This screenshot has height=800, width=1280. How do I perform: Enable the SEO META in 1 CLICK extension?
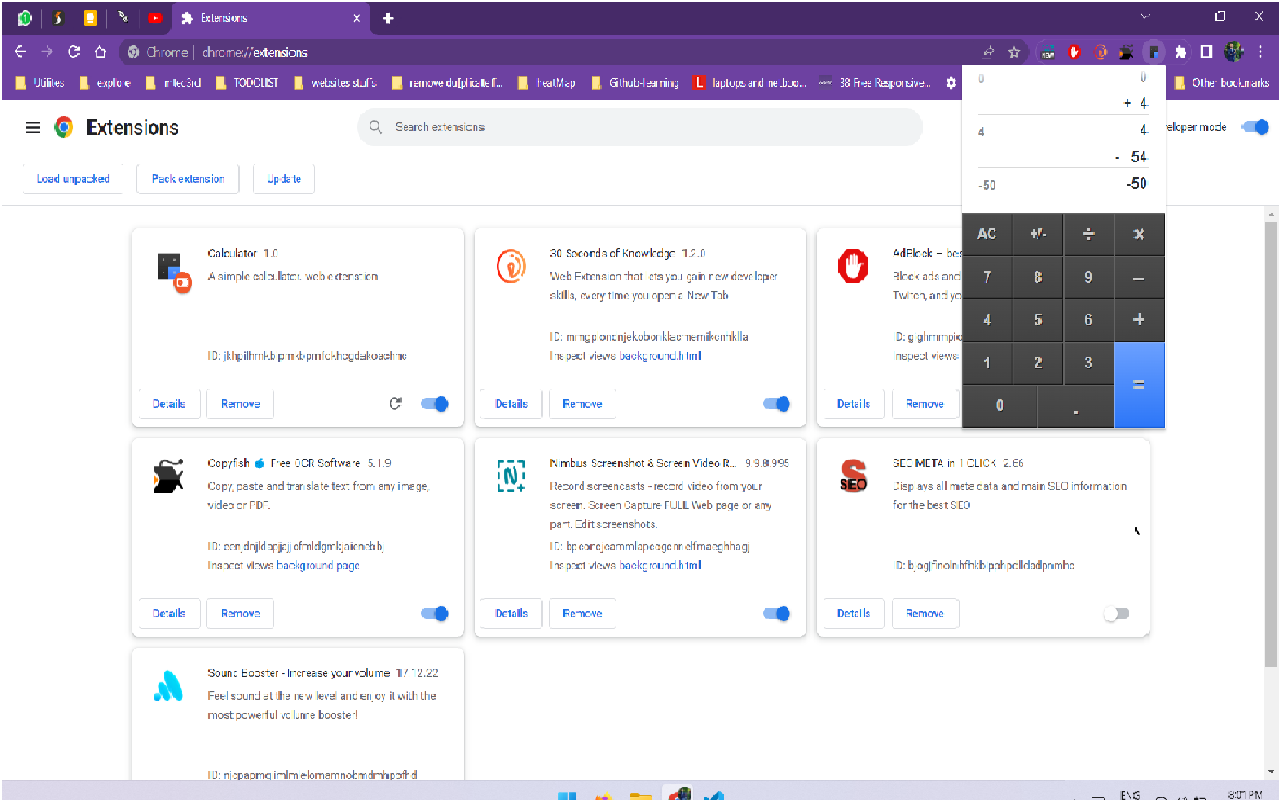1116,614
